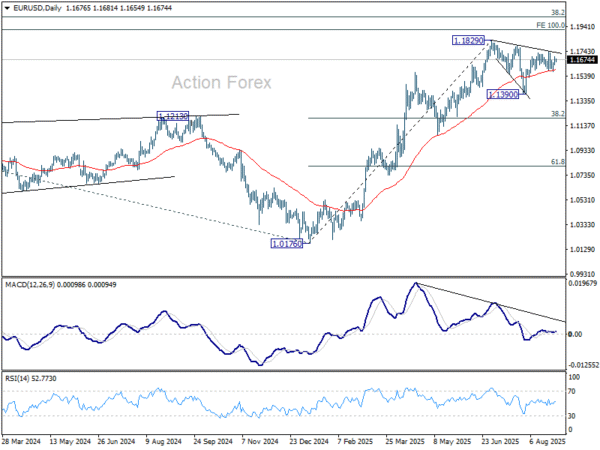Select the 1.12130 price label

[173, 116]
